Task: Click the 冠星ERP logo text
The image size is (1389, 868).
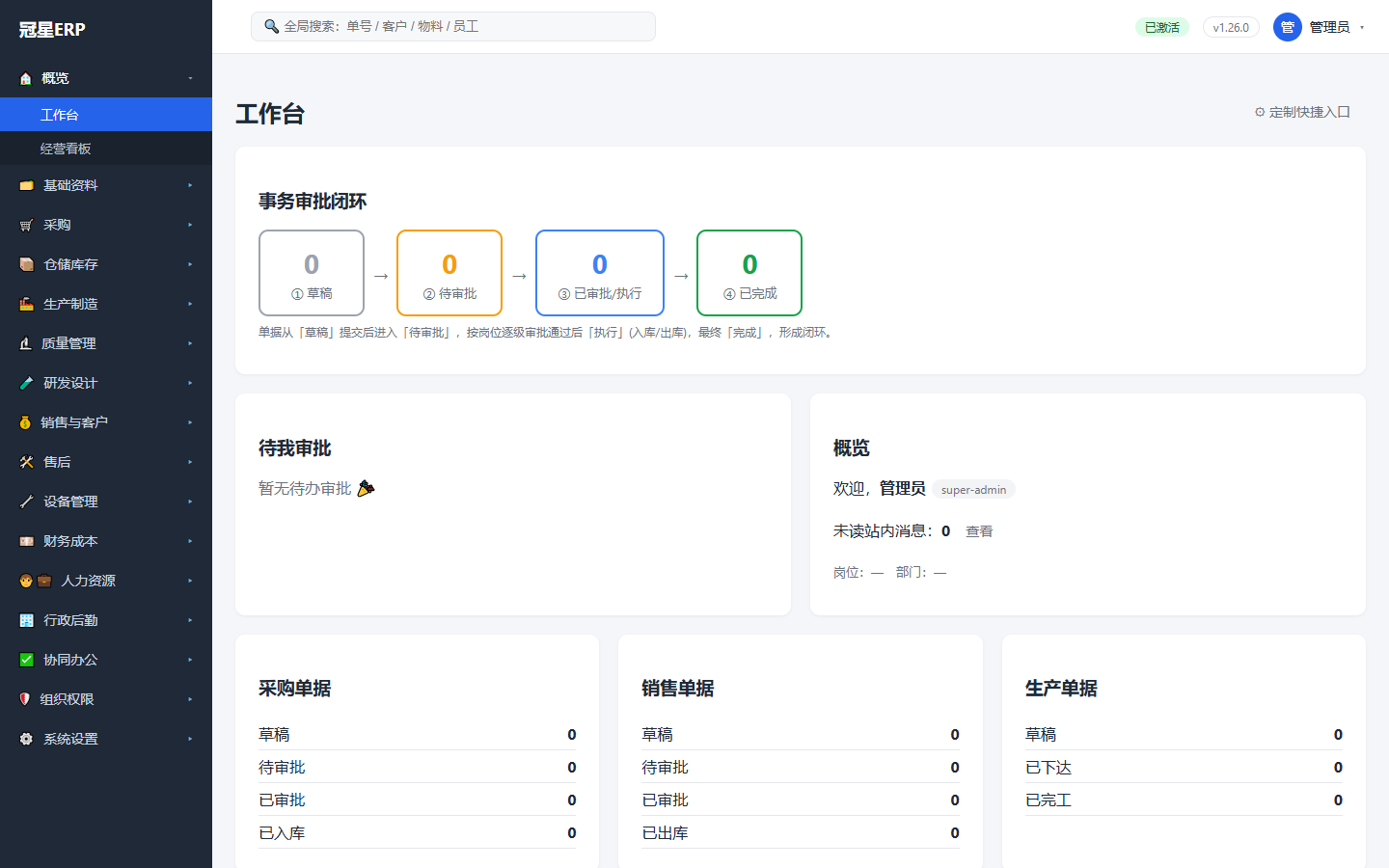Action: (52, 30)
